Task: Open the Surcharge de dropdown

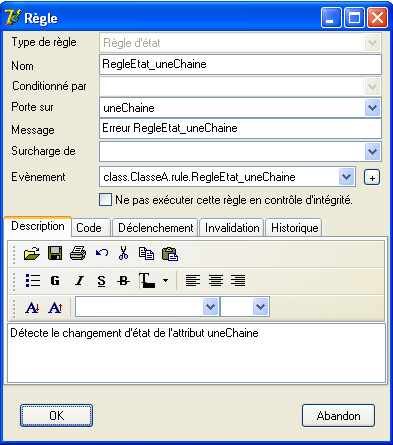Action: pyautogui.click(x=372, y=152)
